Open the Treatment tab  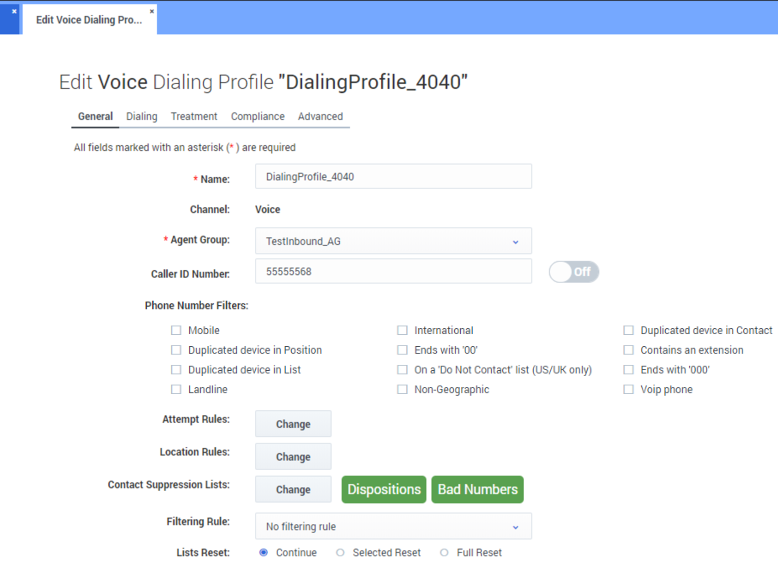pyautogui.click(x=194, y=117)
